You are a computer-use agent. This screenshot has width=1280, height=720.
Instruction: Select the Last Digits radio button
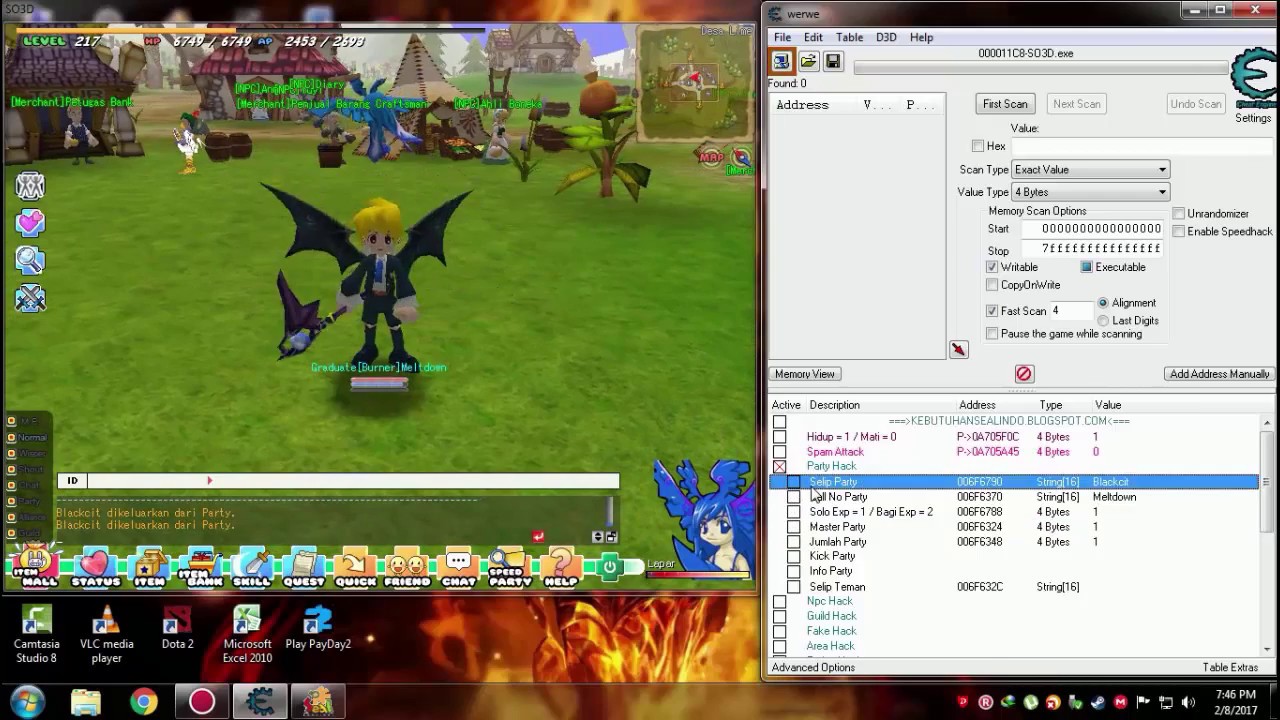pyautogui.click(x=1103, y=321)
